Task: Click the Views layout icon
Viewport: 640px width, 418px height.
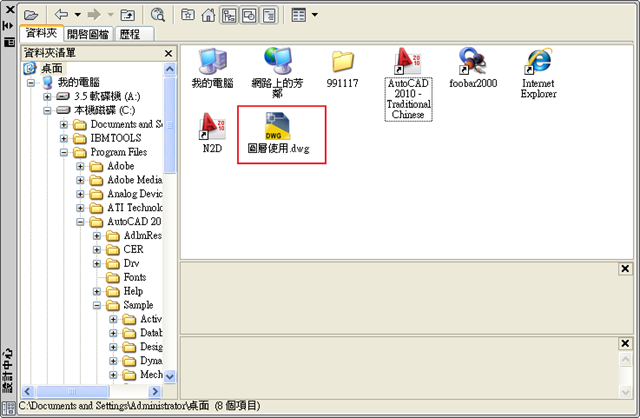Action: point(299,15)
